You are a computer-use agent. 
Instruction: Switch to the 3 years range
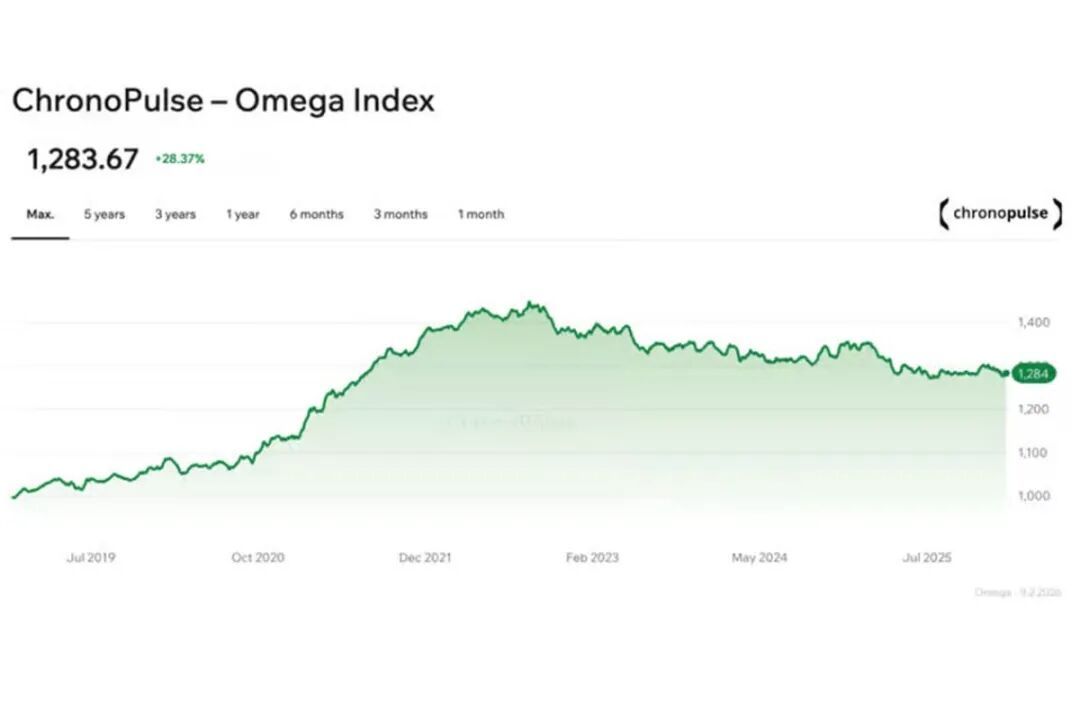click(175, 214)
